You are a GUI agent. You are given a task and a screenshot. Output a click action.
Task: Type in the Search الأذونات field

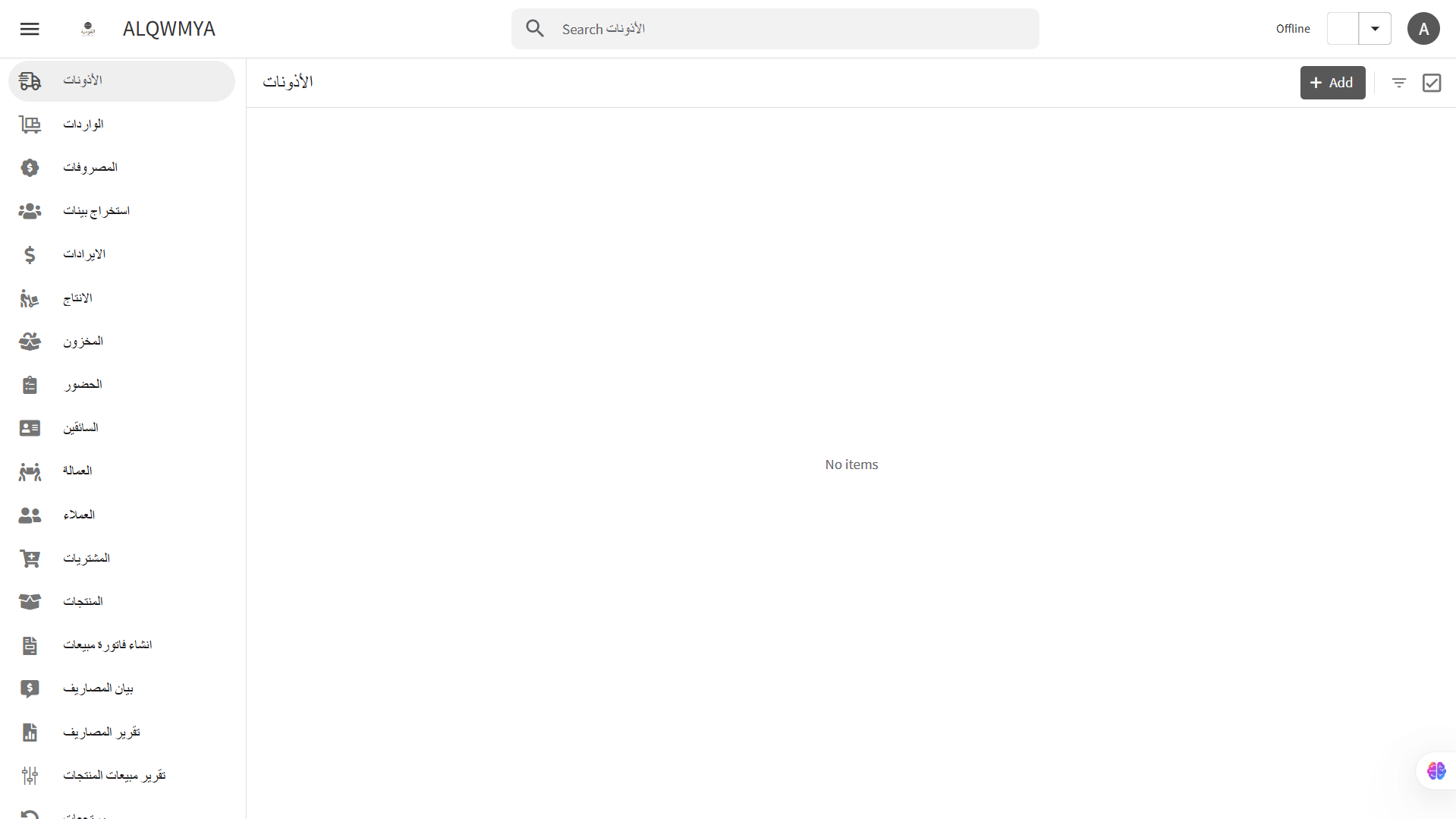point(789,29)
